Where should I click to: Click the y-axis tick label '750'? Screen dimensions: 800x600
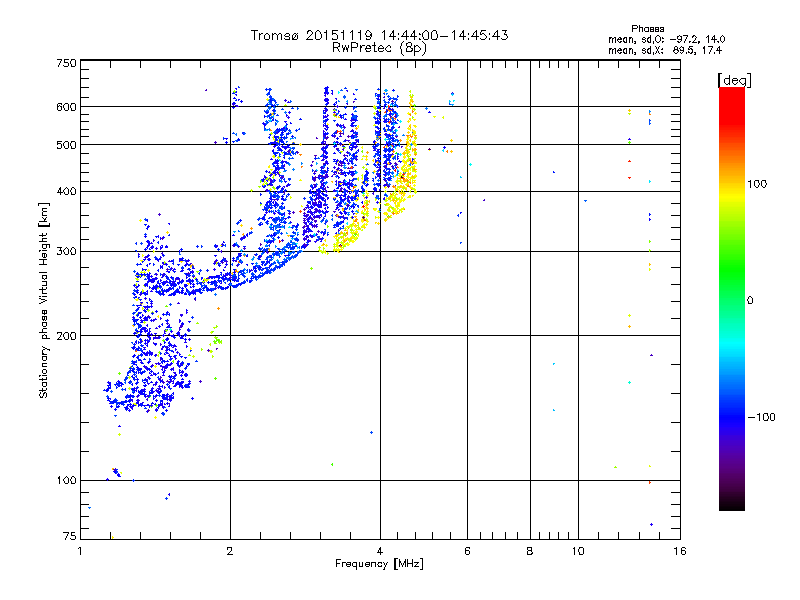point(67,63)
